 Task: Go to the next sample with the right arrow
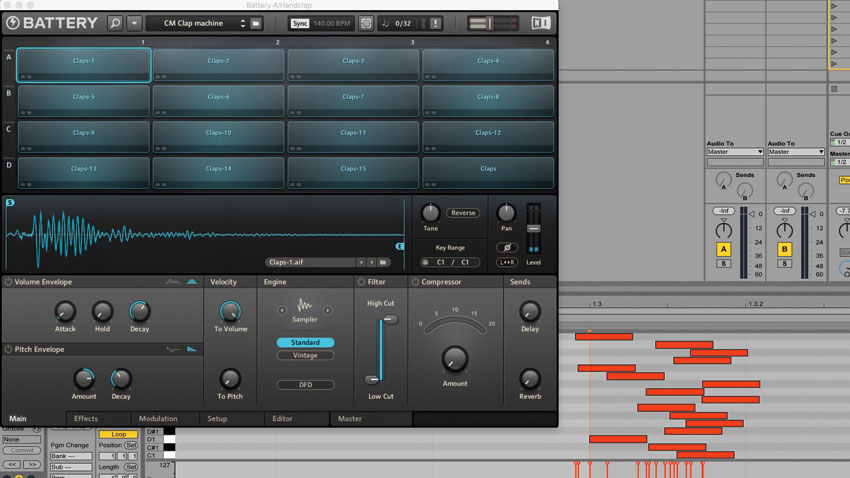coord(372,262)
